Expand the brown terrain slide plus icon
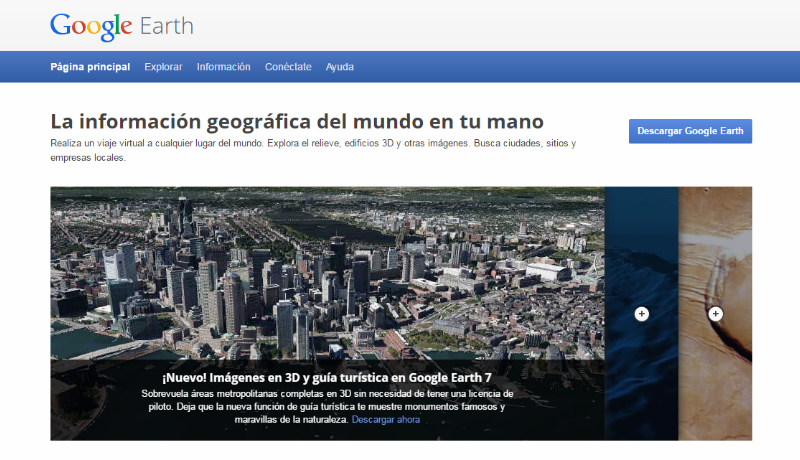Image resolution: width=800 pixels, height=460 pixels. (x=716, y=314)
